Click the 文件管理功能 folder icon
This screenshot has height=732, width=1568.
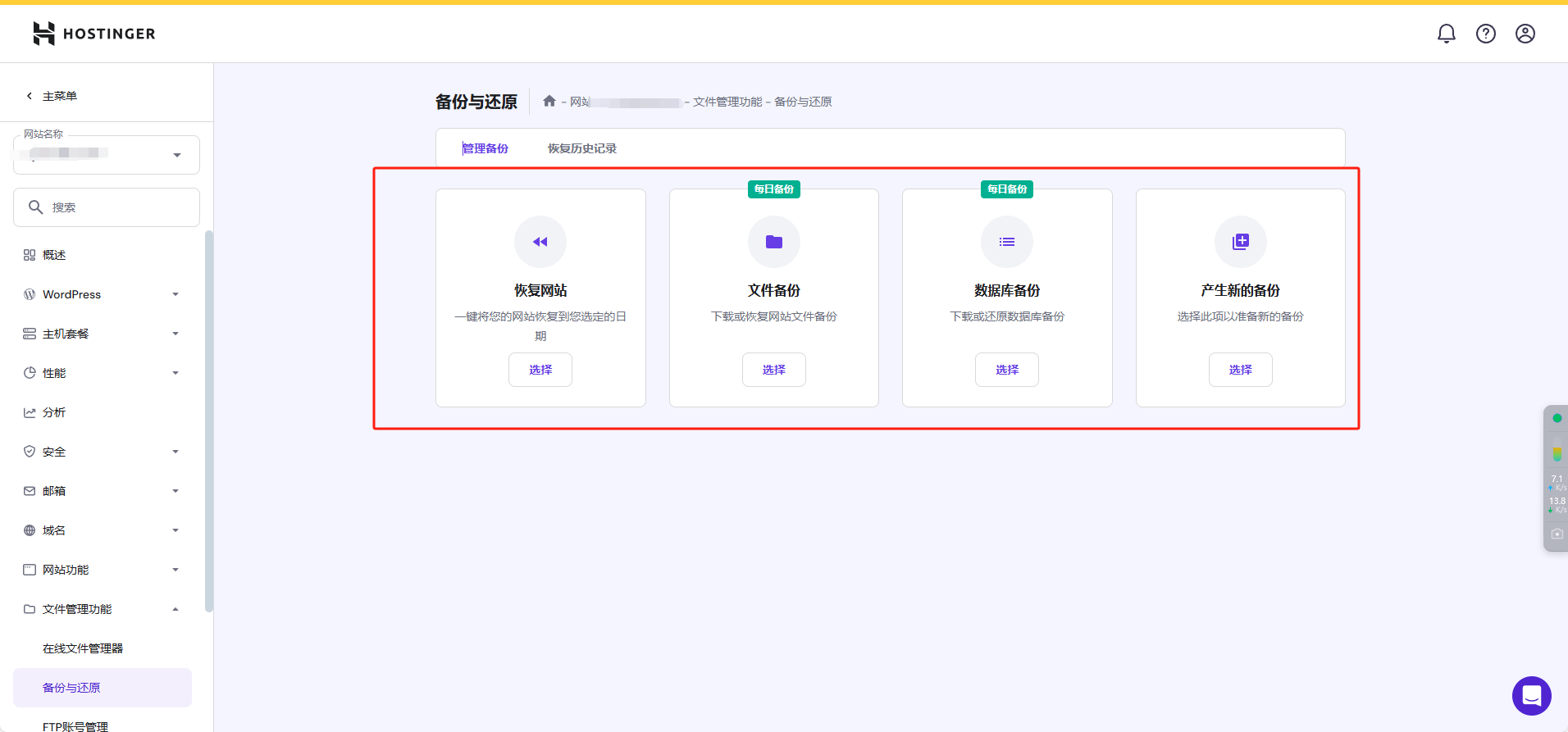click(30, 609)
